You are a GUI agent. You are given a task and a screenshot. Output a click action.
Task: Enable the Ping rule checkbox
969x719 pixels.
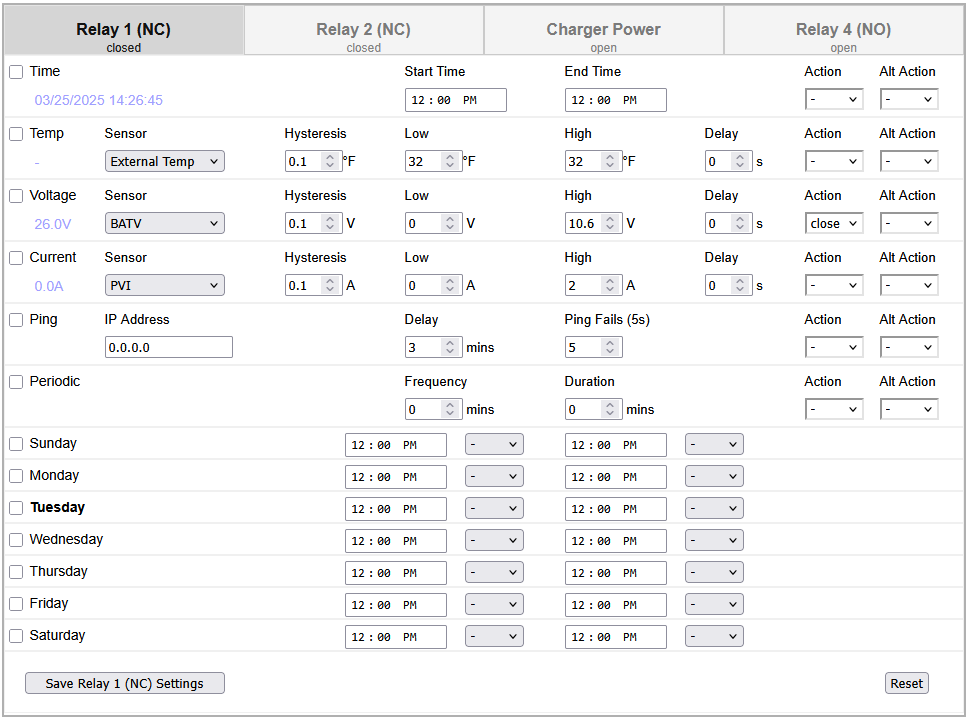(x=16, y=320)
